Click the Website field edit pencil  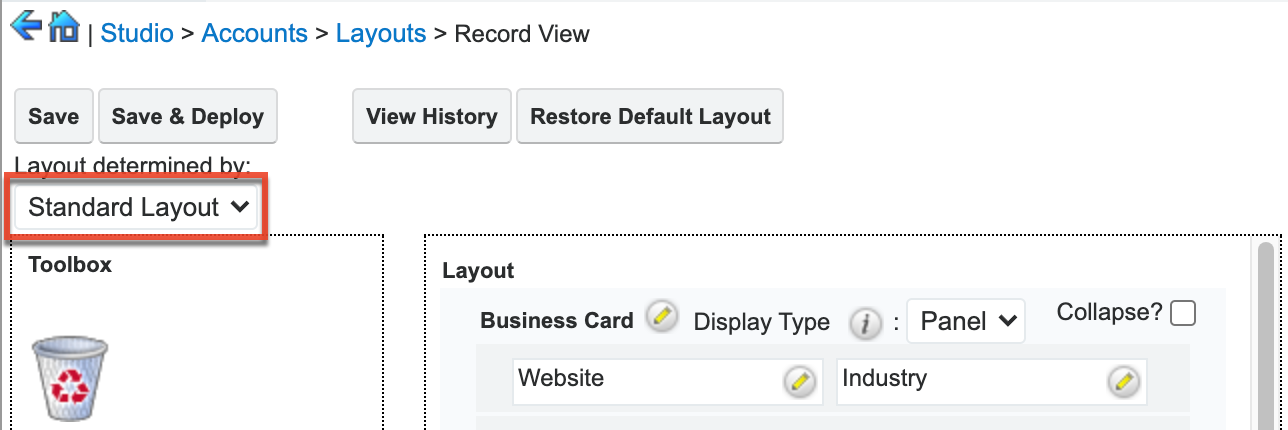[798, 381]
